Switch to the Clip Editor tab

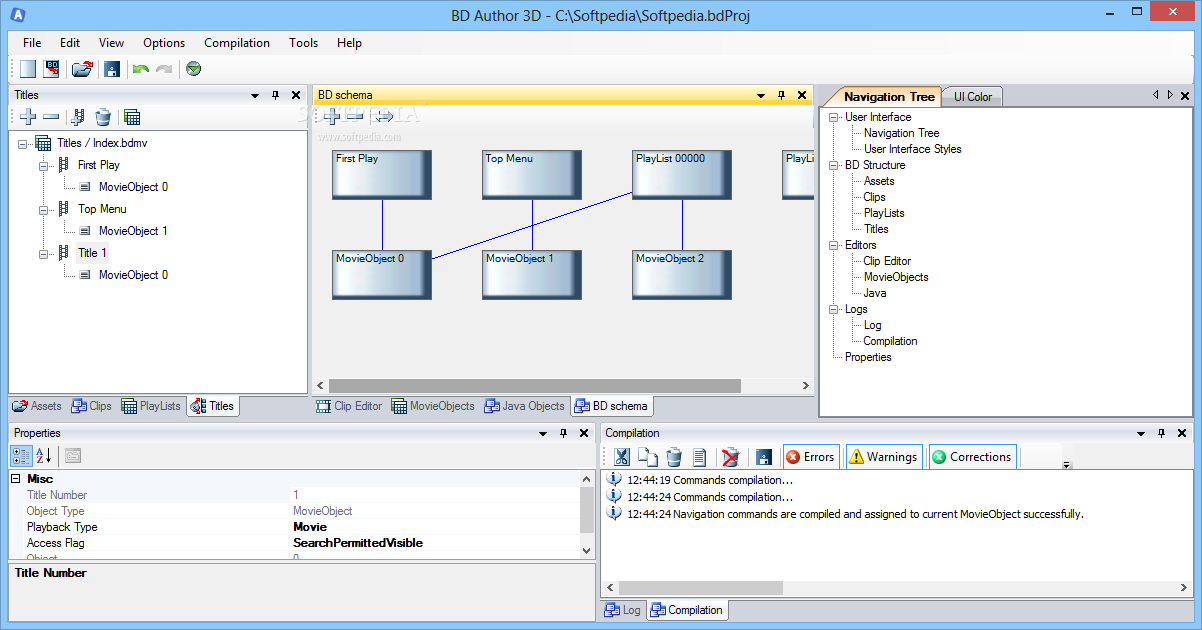(349, 406)
